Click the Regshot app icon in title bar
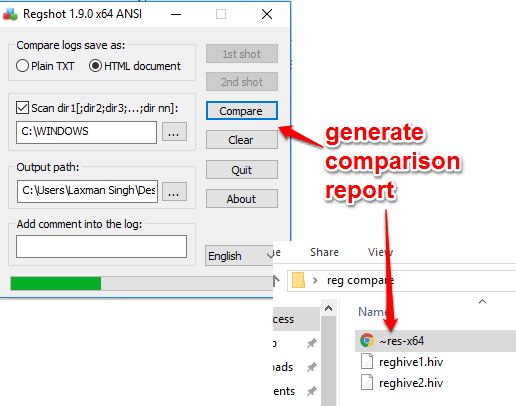This screenshot has width=516, height=406. click(x=10, y=14)
